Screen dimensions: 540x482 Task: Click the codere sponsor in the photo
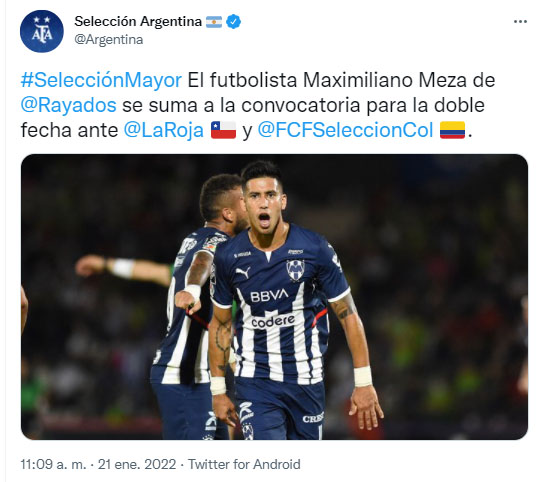click(x=273, y=321)
